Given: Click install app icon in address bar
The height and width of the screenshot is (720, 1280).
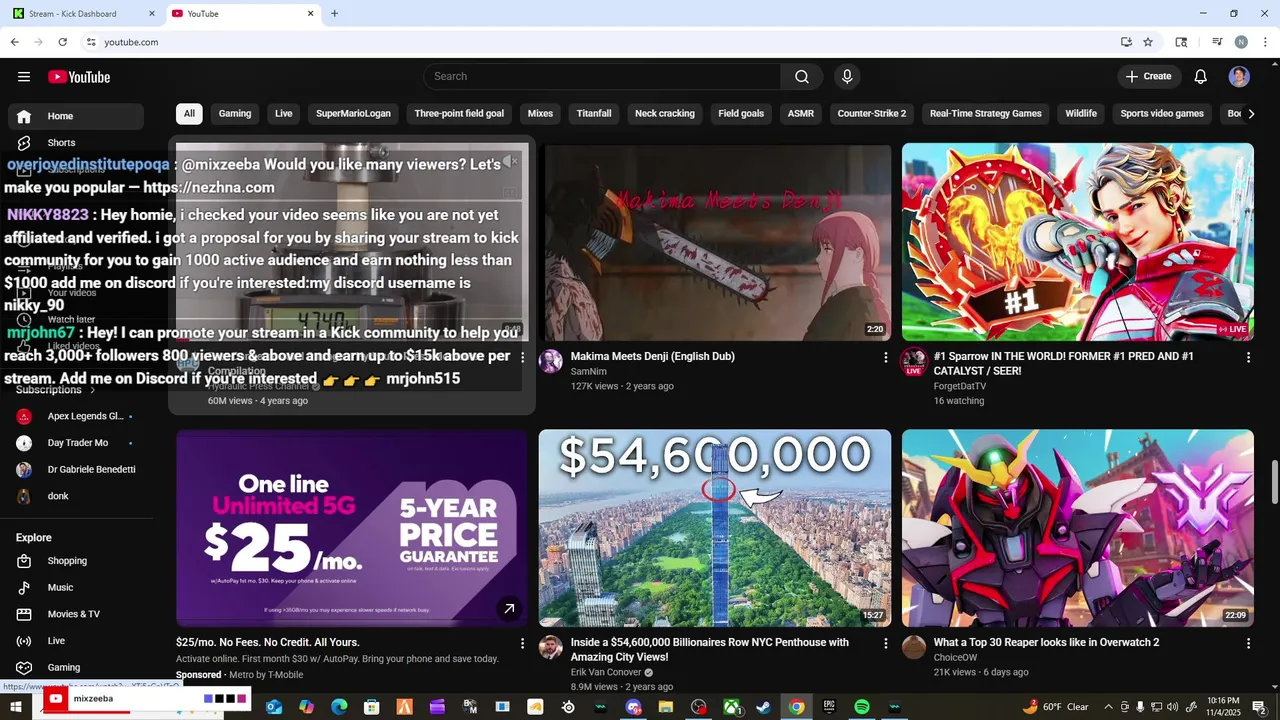Looking at the screenshot, I should point(1126,42).
